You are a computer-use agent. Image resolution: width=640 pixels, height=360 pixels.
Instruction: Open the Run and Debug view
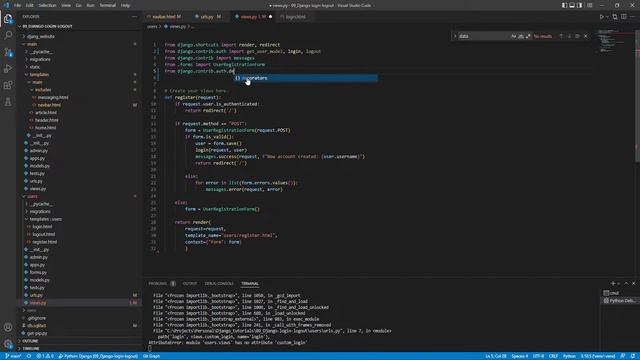tap(8, 69)
